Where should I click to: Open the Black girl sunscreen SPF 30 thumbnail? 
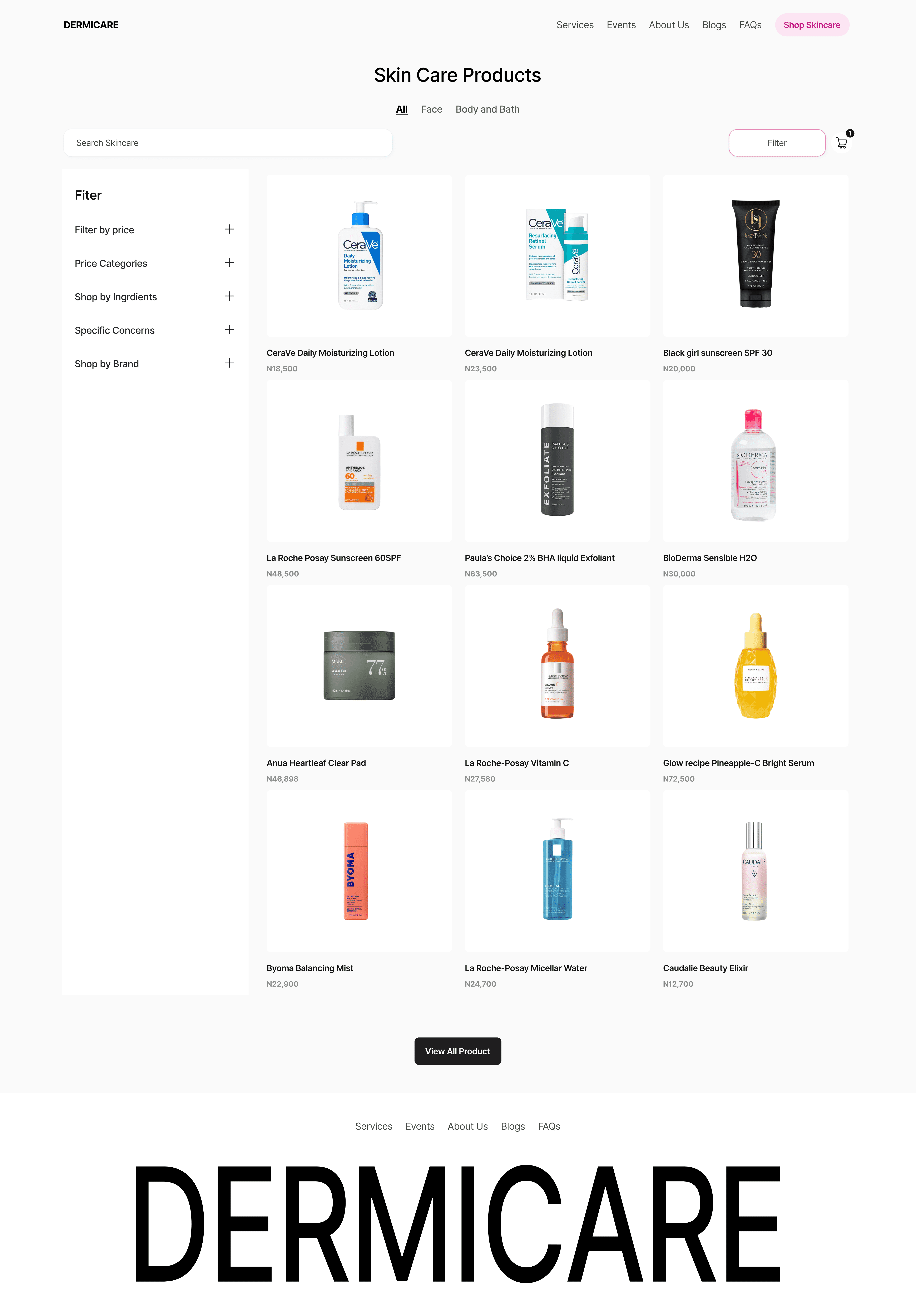[x=756, y=256]
